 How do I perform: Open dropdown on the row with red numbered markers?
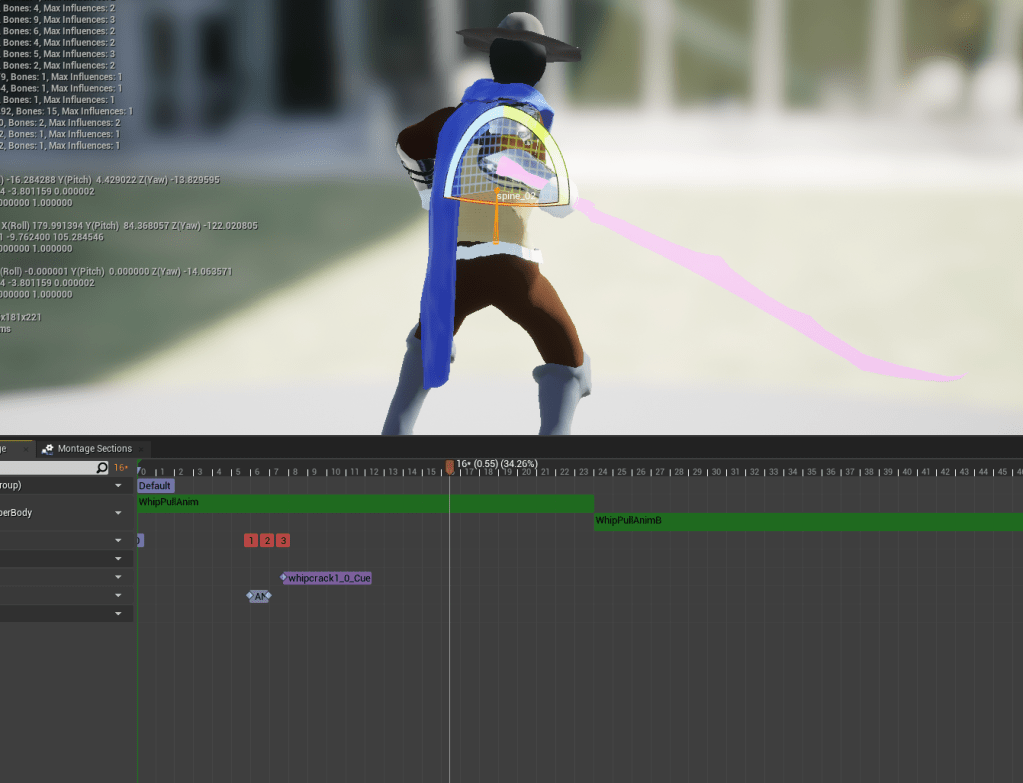[x=119, y=541]
